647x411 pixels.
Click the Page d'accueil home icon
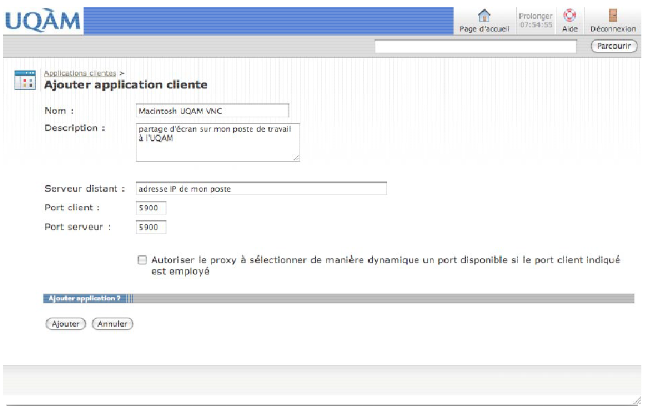coord(484,16)
